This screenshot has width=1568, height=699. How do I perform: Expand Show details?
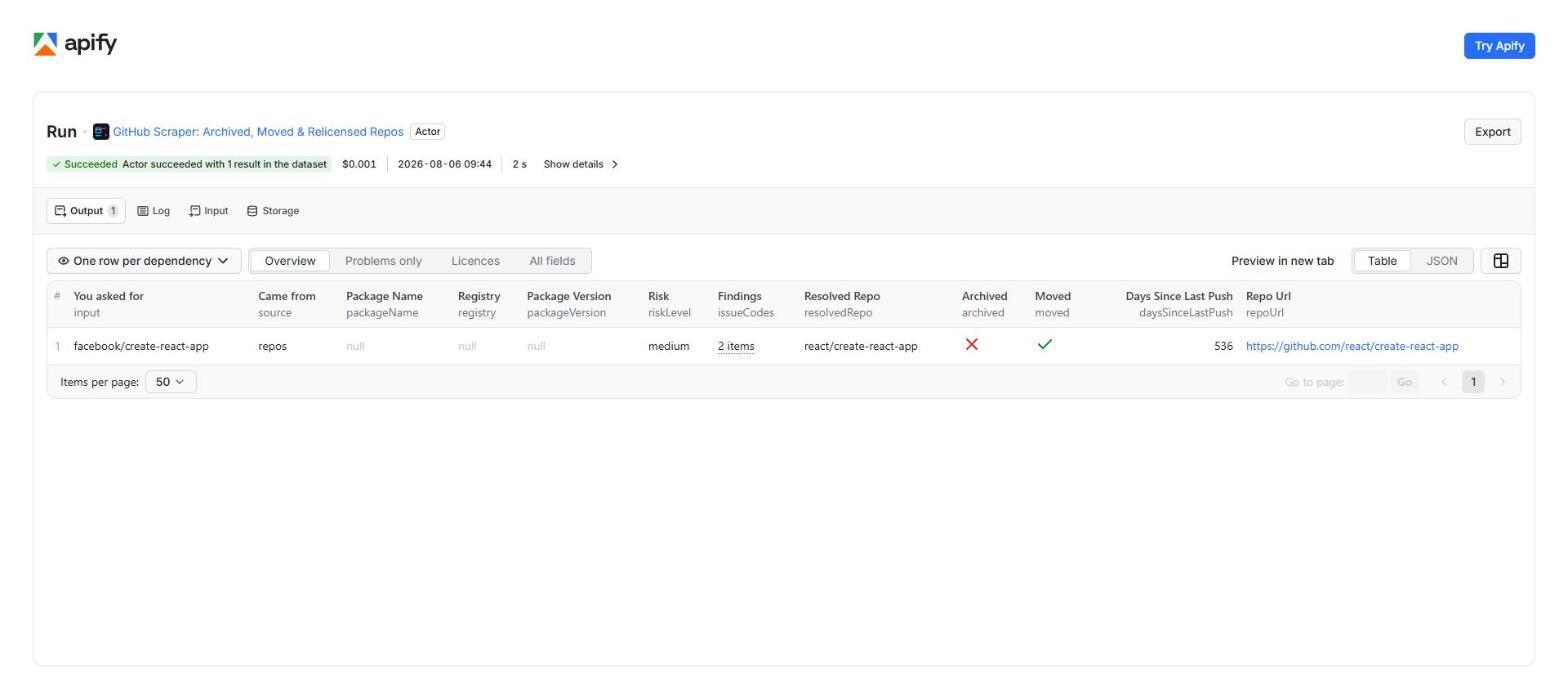[x=581, y=164]
